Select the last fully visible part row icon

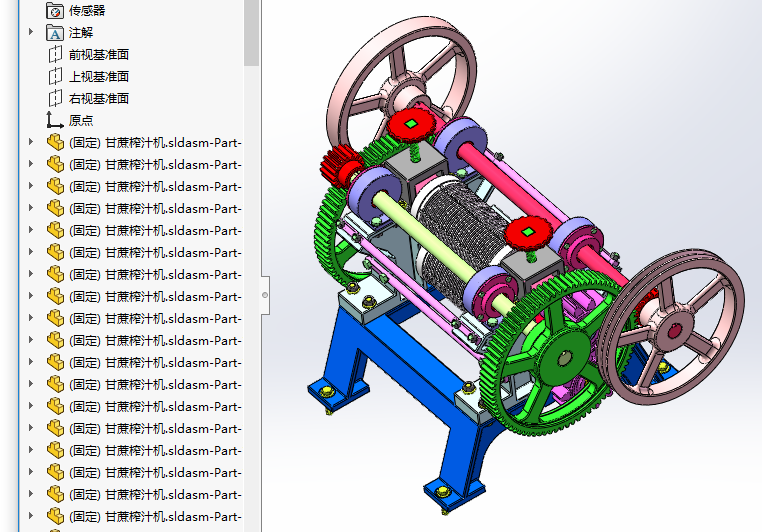click(55, 516)
